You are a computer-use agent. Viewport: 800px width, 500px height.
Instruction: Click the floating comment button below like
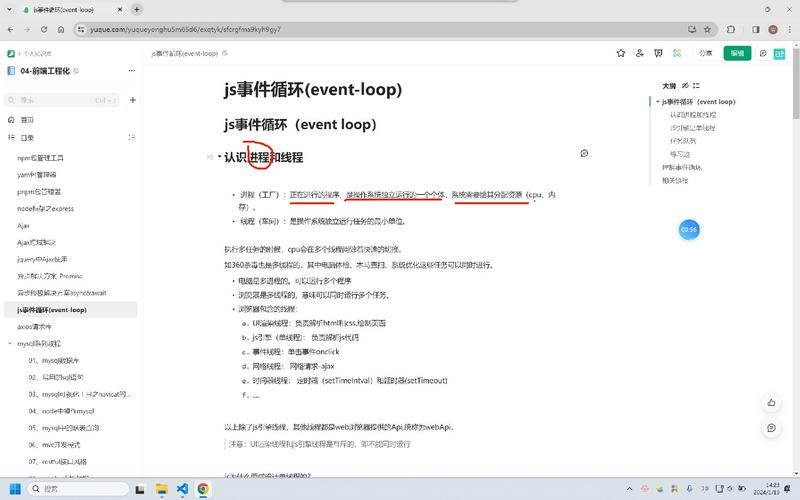coord(771,428)
